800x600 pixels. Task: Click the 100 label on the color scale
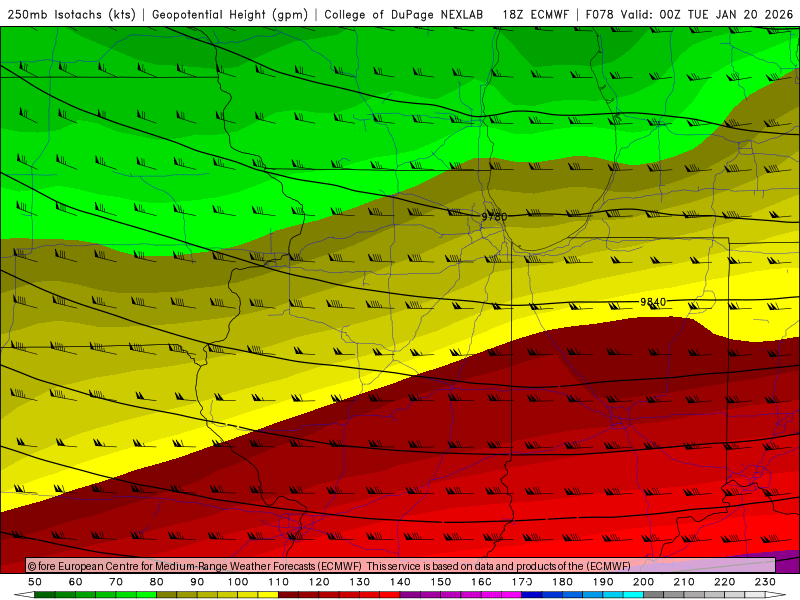[x=238, y=582]
